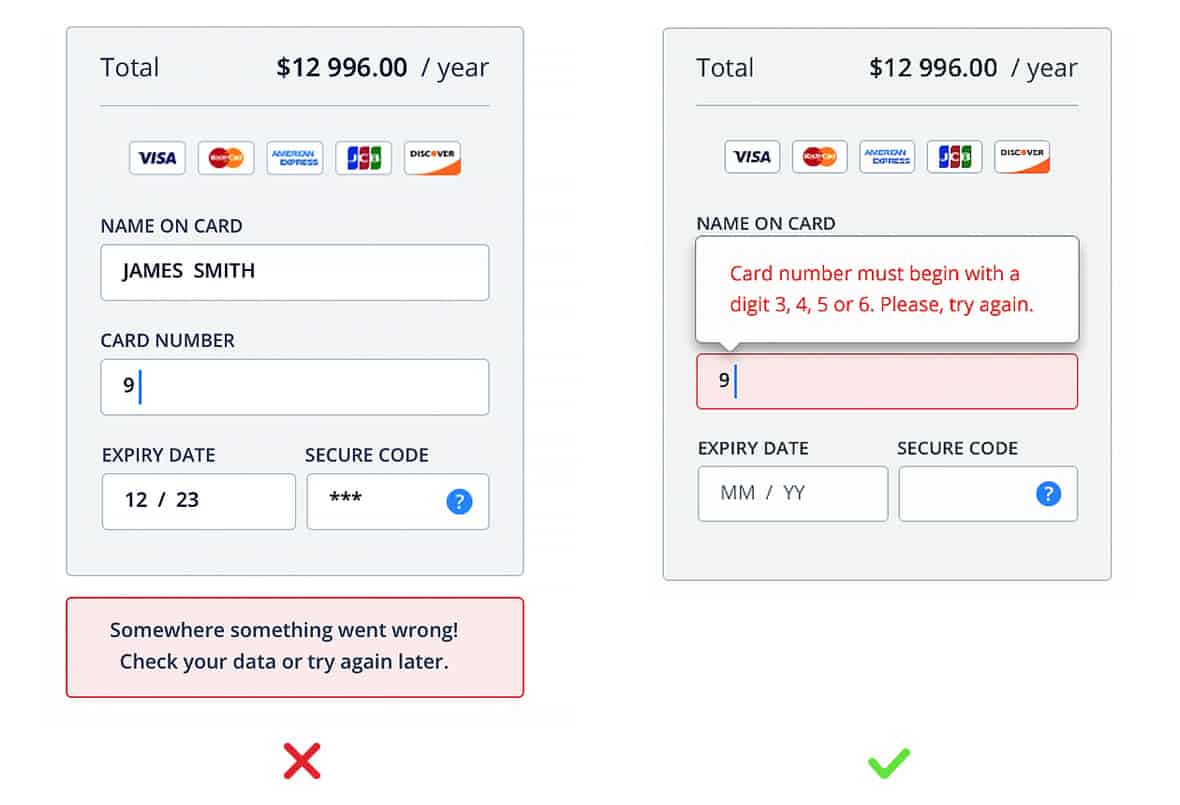1180x805 pixels.
Task: Click the MasterCard logo on the left form
Action: click(x=225, y=157)
